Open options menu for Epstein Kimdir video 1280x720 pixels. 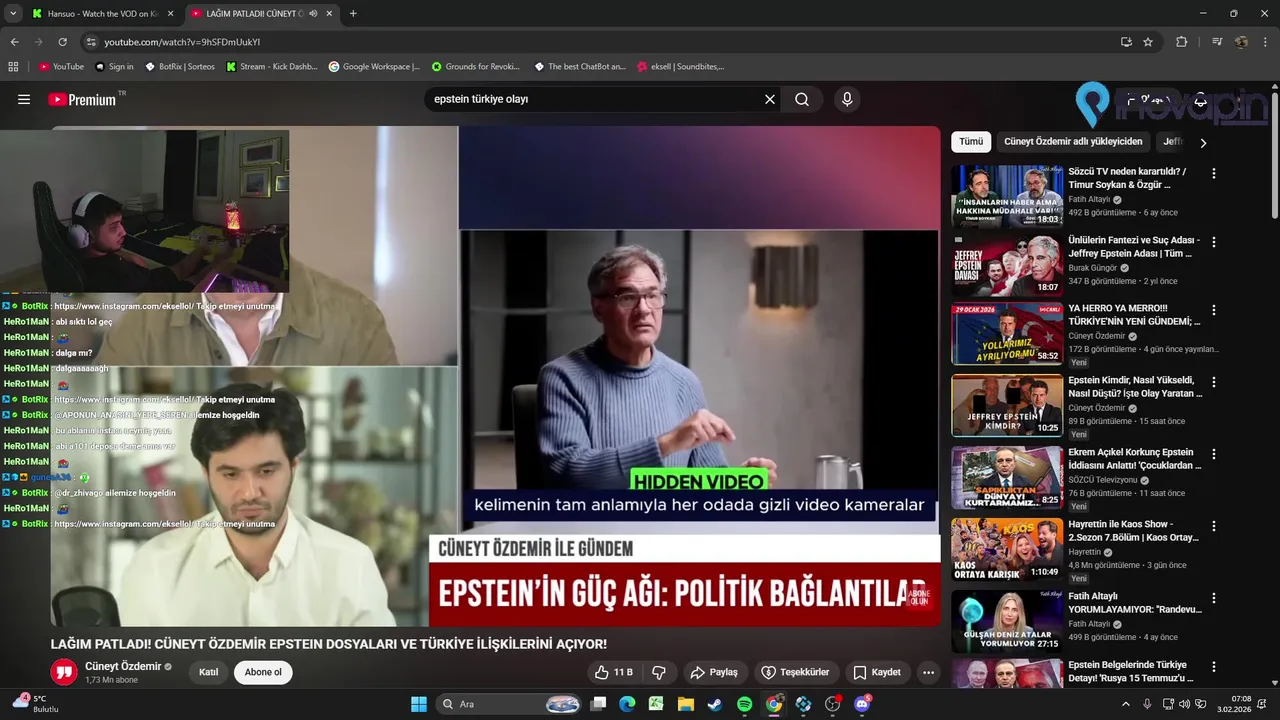click(x=1214, y=382)
